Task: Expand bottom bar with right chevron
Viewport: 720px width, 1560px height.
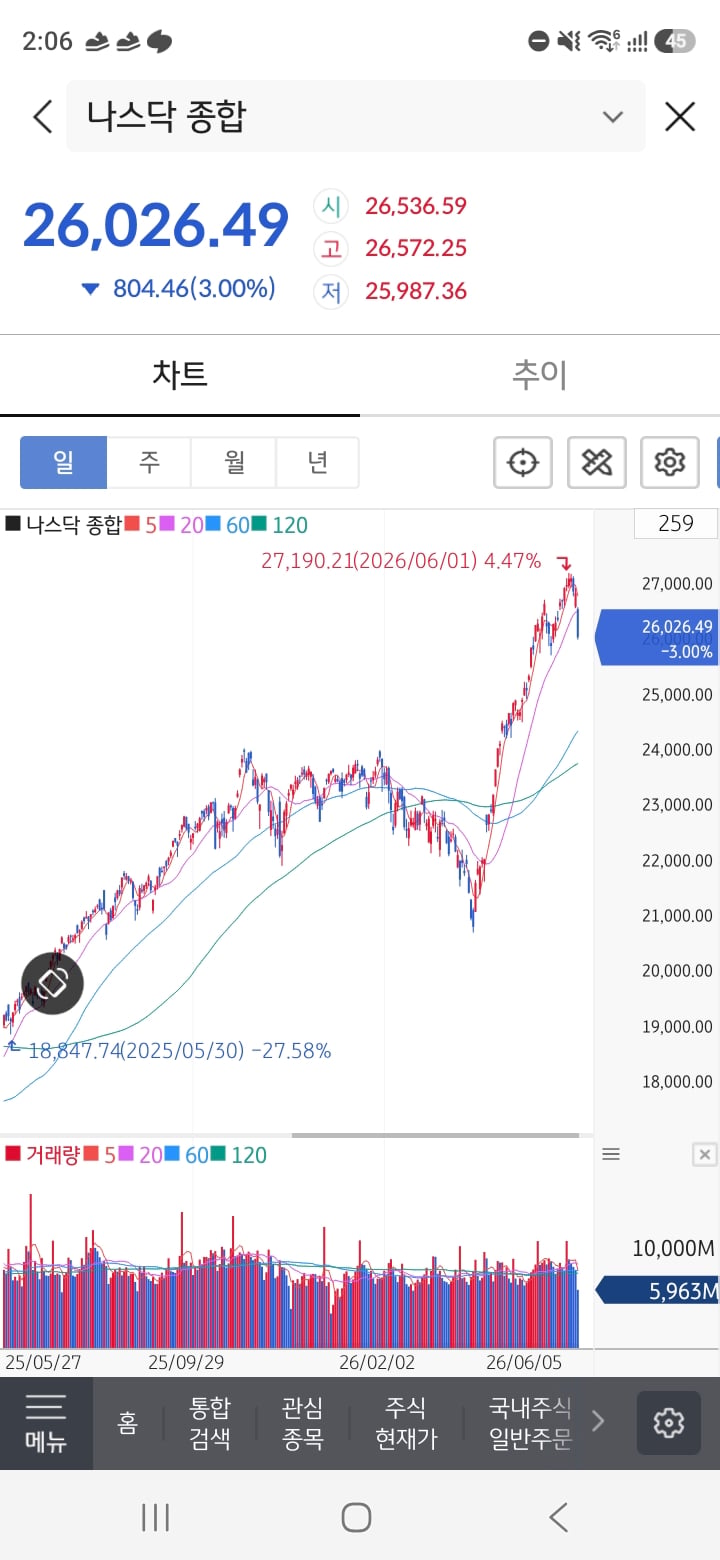Action: coord(599,1421)
